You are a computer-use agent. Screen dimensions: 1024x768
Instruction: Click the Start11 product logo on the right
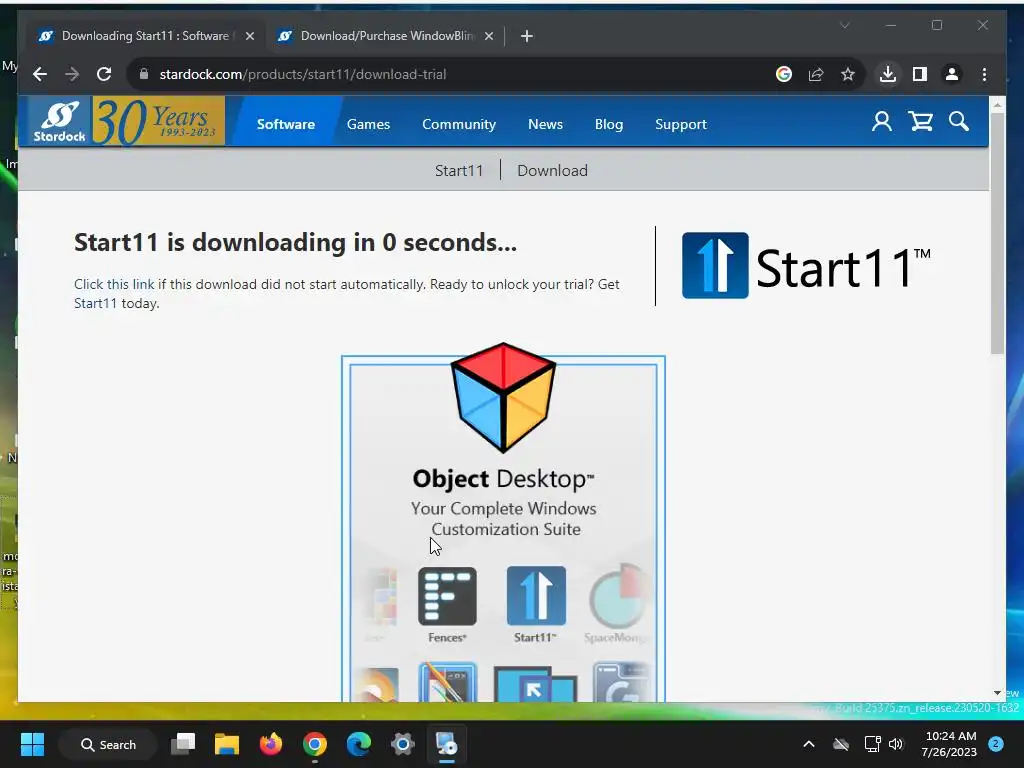[806, 266]
